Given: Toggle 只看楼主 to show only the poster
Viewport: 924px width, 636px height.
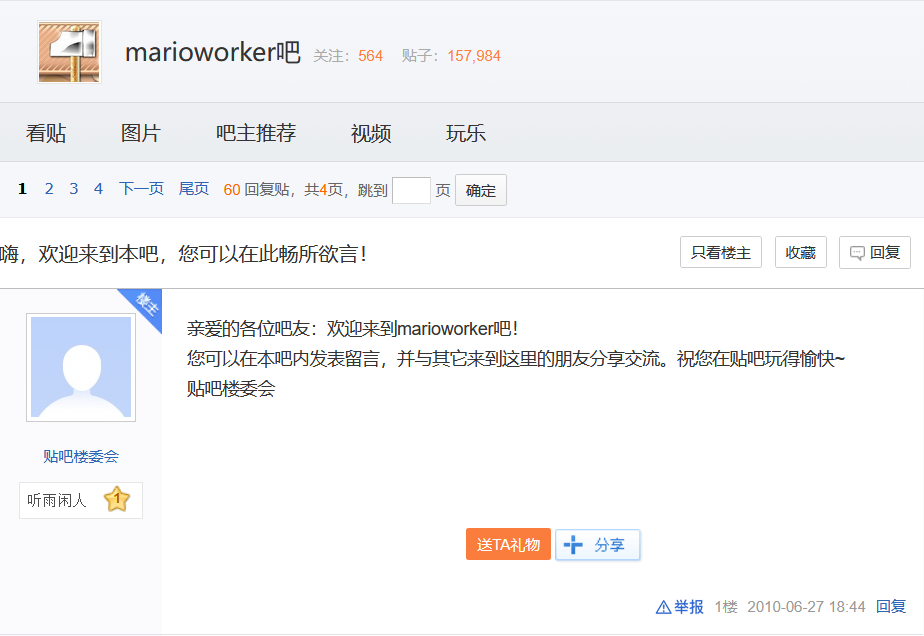Looking at the screenshot, I should 720,252.
